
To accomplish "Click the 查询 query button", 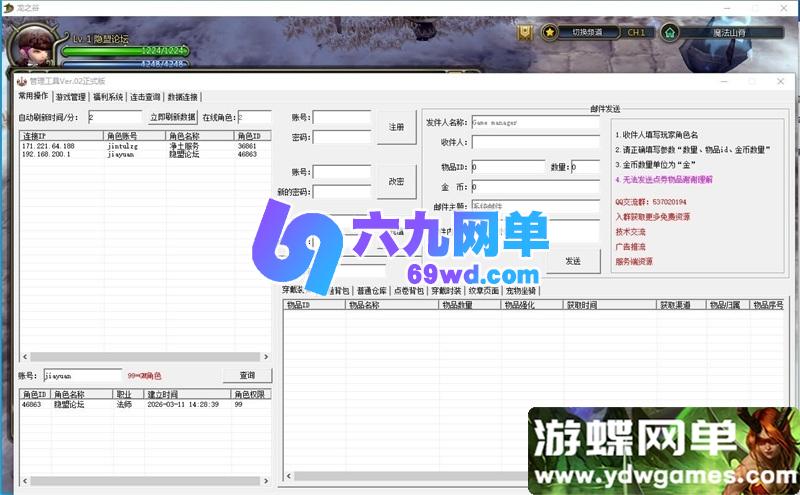I will point(247,375).
